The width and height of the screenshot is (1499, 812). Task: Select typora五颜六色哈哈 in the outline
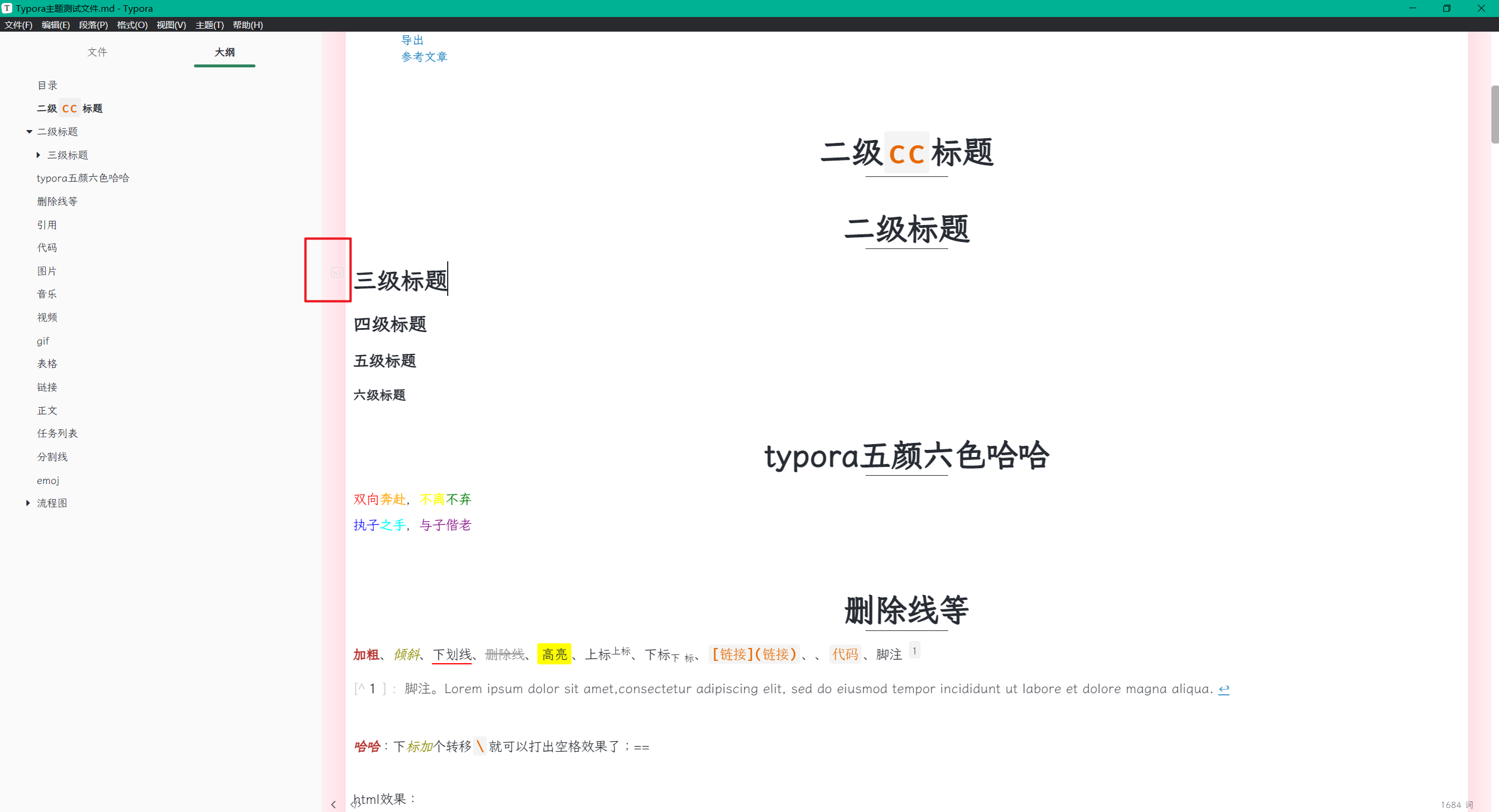tap(83, 178)
